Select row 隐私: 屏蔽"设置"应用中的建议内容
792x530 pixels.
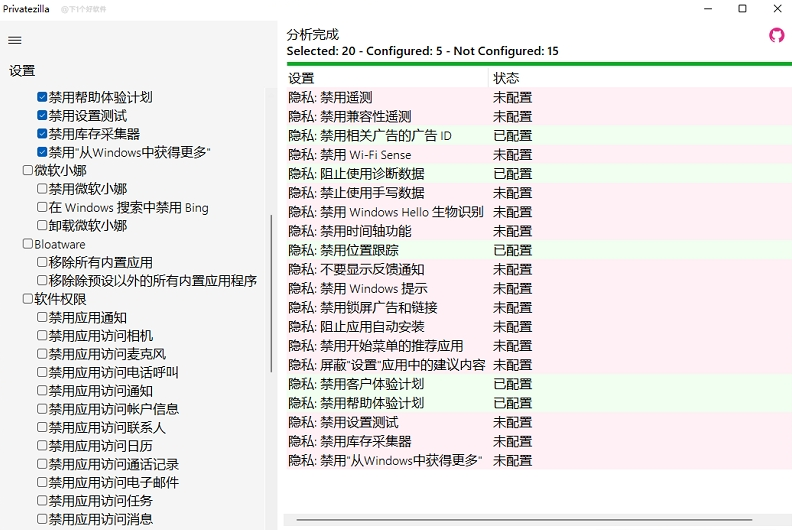[x=539, y=365]
